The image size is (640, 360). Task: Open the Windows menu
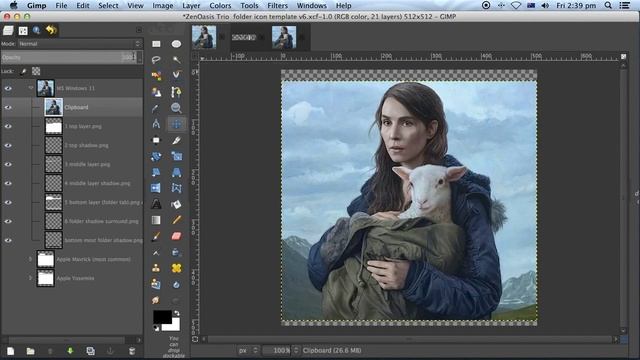[311, 6]
